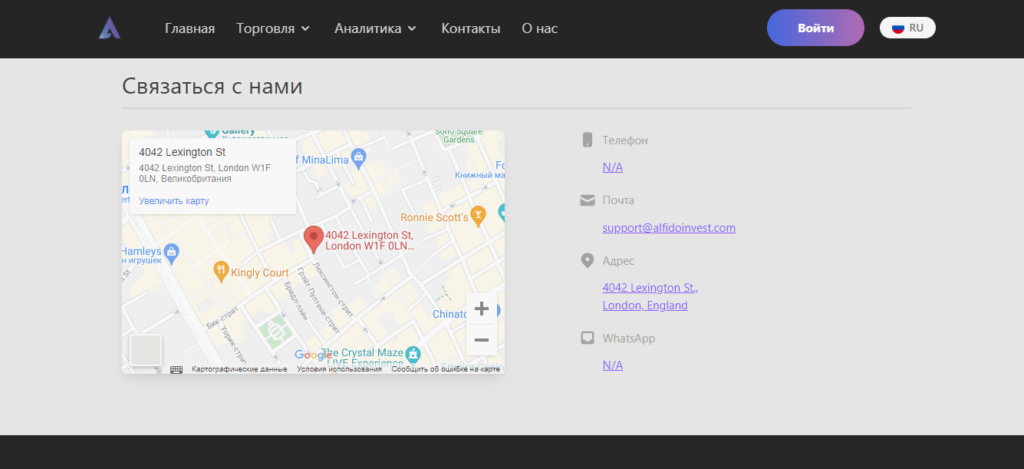Viewport: 1024px width, 469px height.
Task: Click Kingly Court restaurant marker
Action: coord(221,270)
